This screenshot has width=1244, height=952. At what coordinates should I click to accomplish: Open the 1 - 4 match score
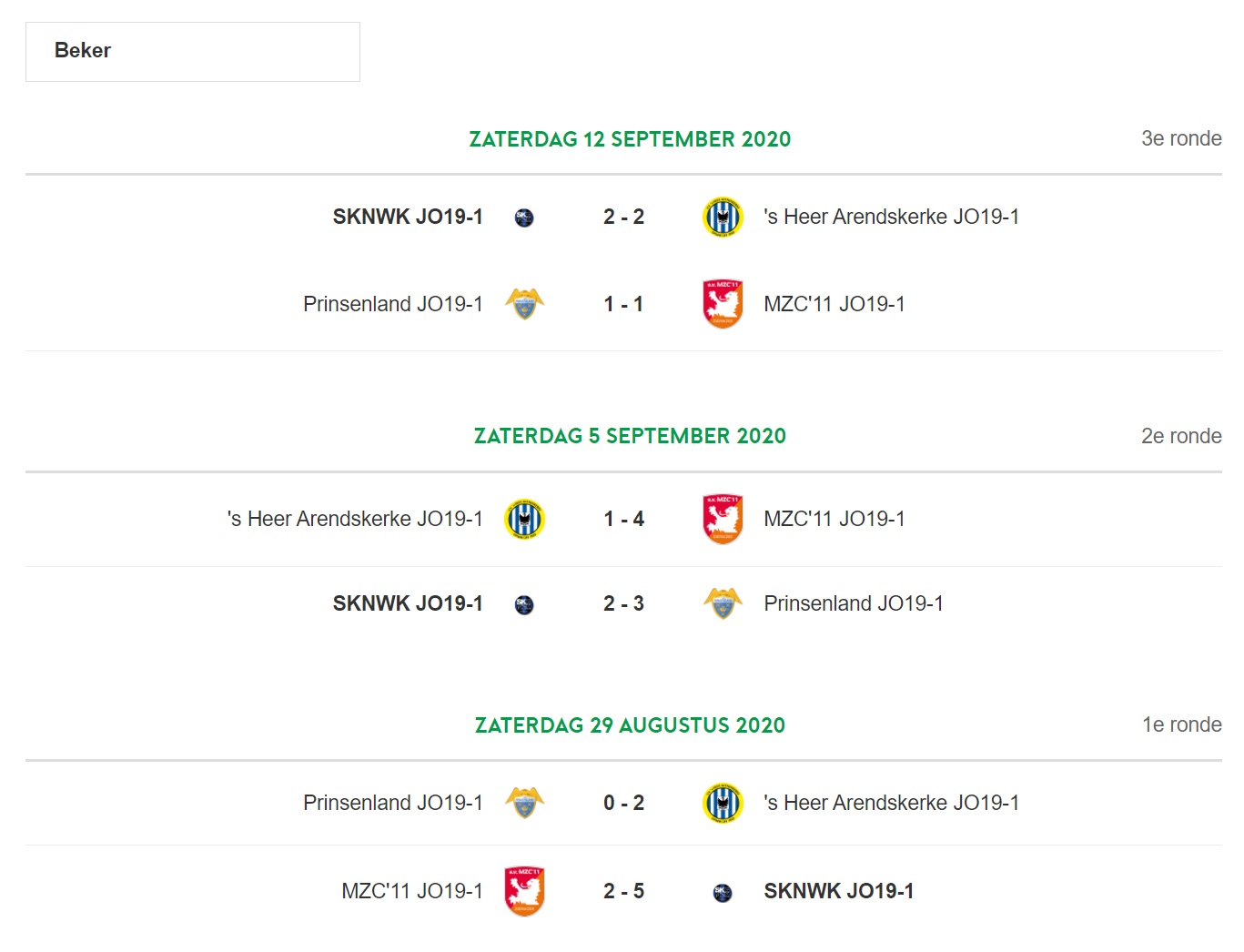click(623, 519)
